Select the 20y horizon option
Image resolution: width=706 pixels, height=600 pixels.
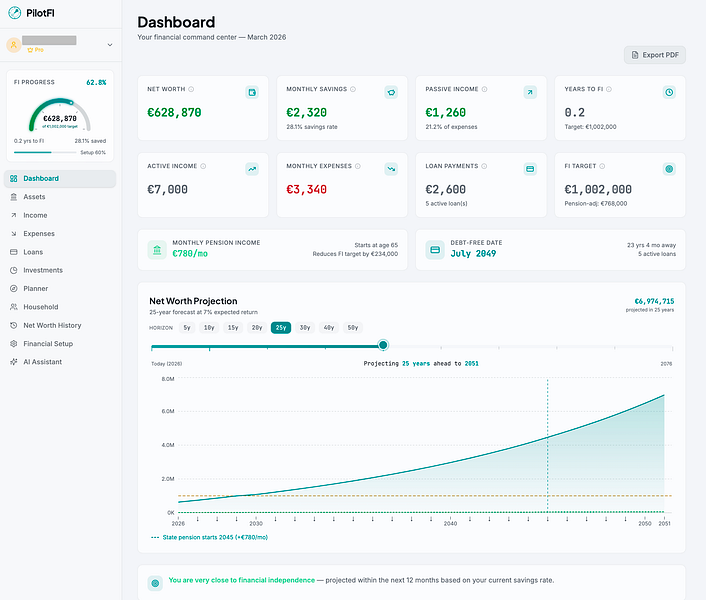[x=257, y=328]
